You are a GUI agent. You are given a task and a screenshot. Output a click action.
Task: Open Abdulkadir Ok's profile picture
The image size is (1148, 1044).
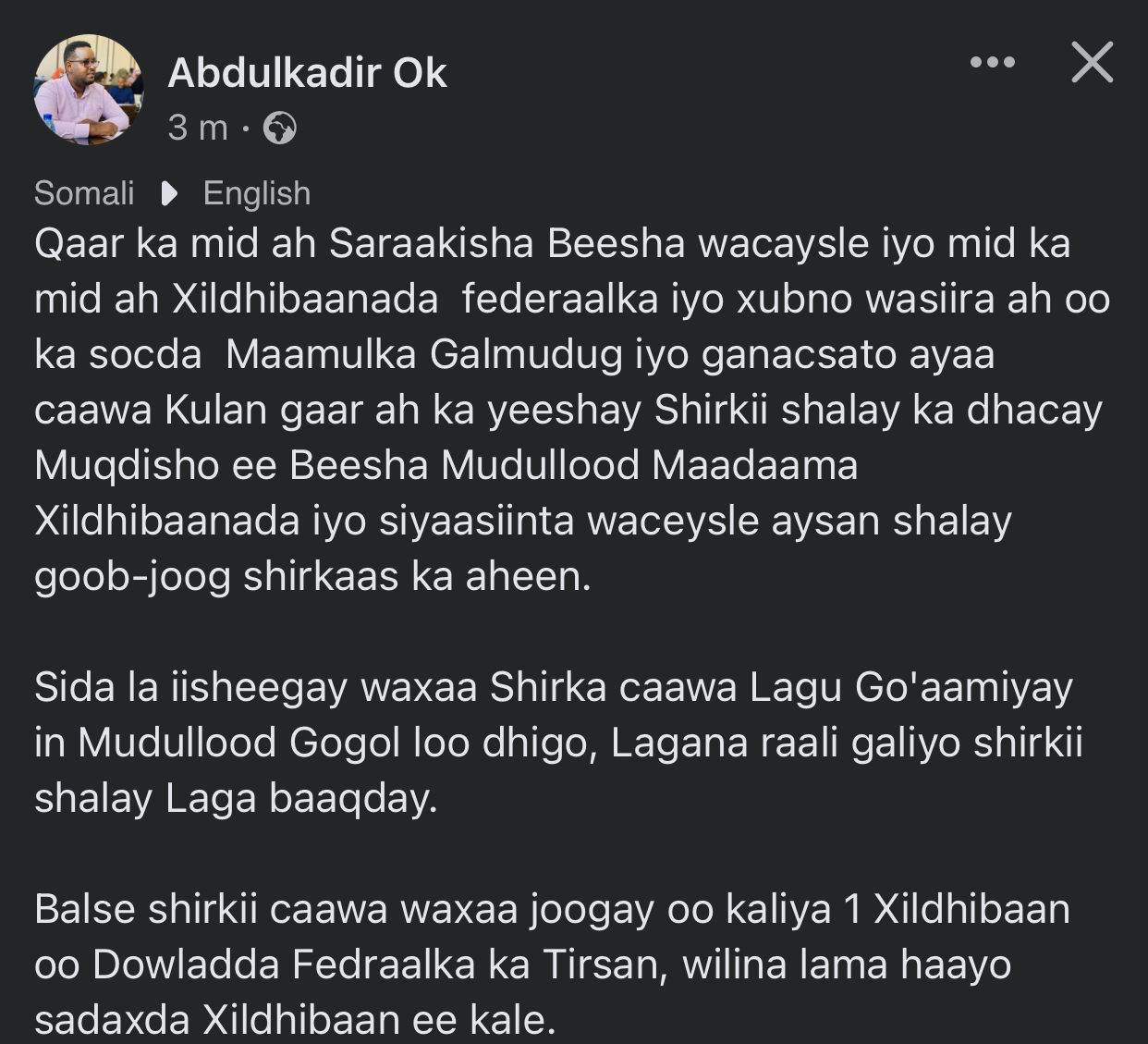[x=89, y=90]
